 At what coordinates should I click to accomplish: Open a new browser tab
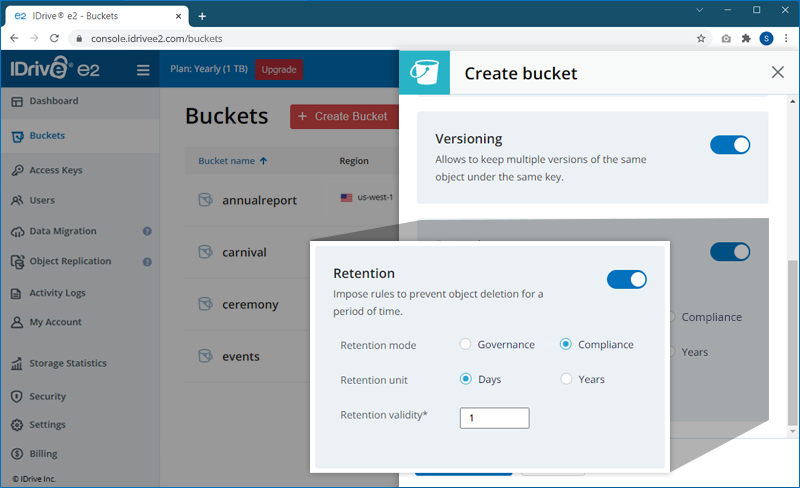[x=202, y=16]
